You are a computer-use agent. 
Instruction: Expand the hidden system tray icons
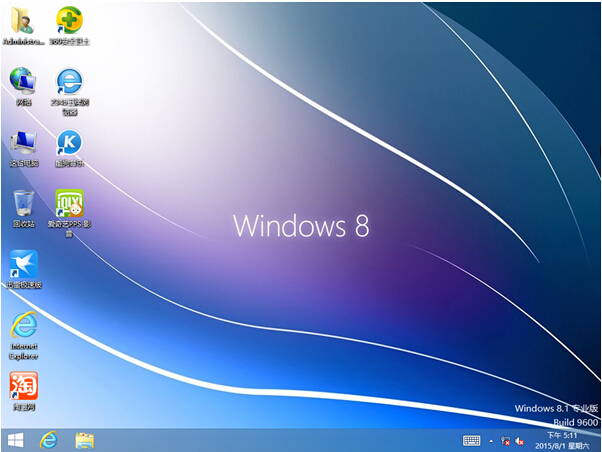point(491,440)
